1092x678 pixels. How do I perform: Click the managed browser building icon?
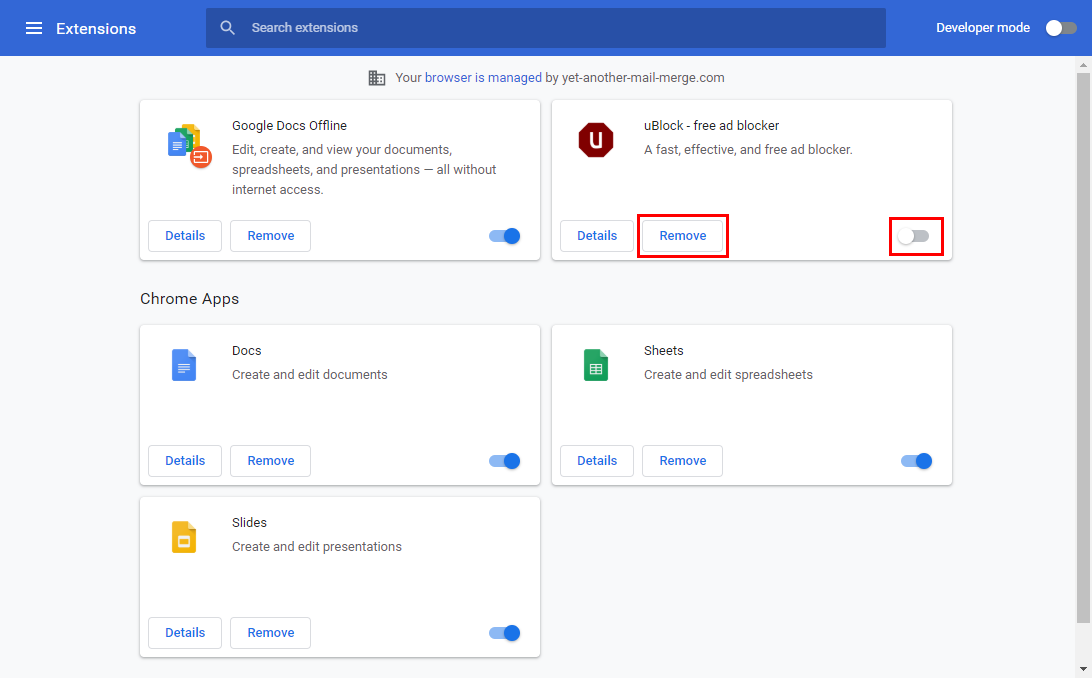pos(377,78)
